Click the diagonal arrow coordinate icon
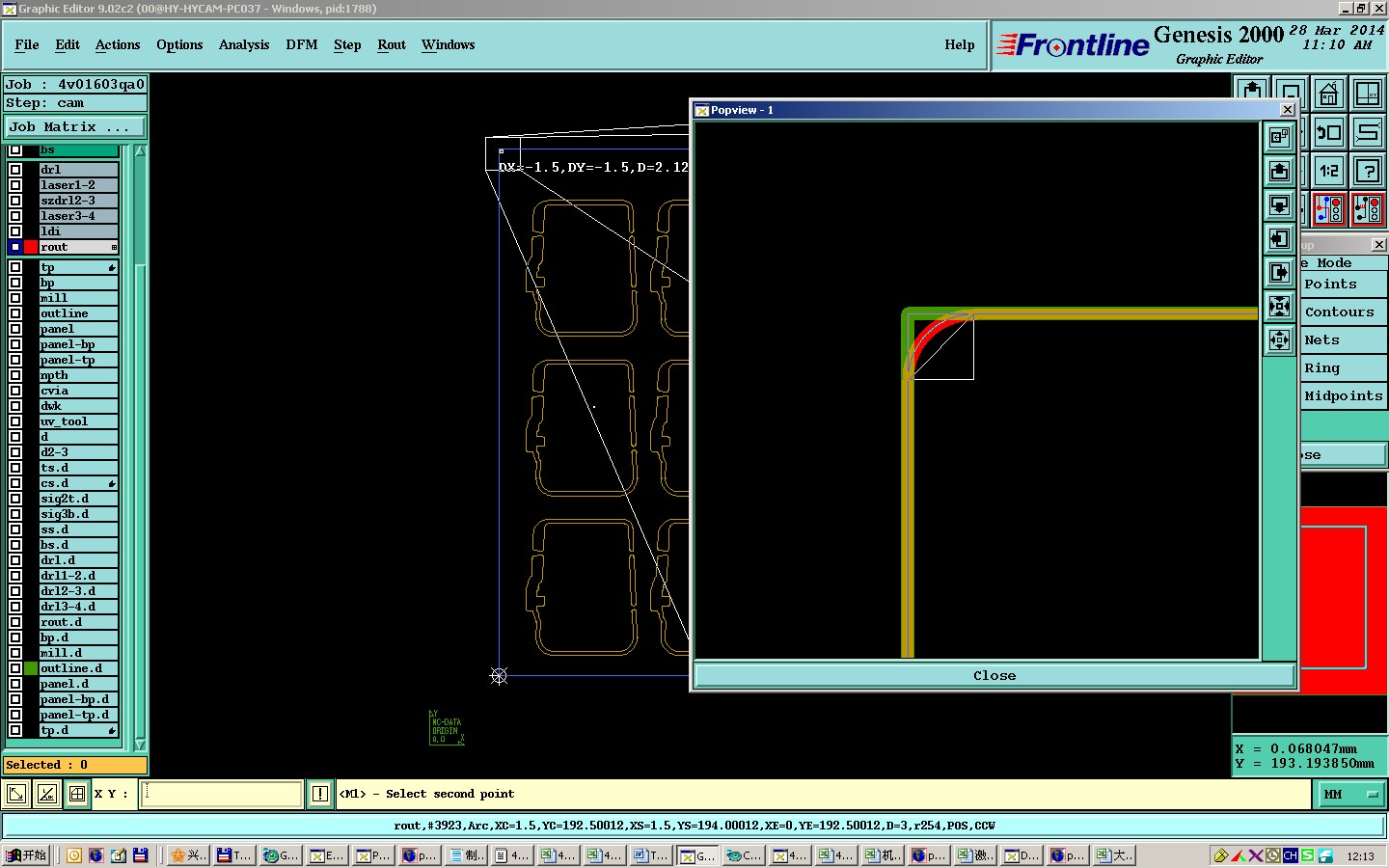This screenshot has height=868, width=1389. tap(16, 794)
